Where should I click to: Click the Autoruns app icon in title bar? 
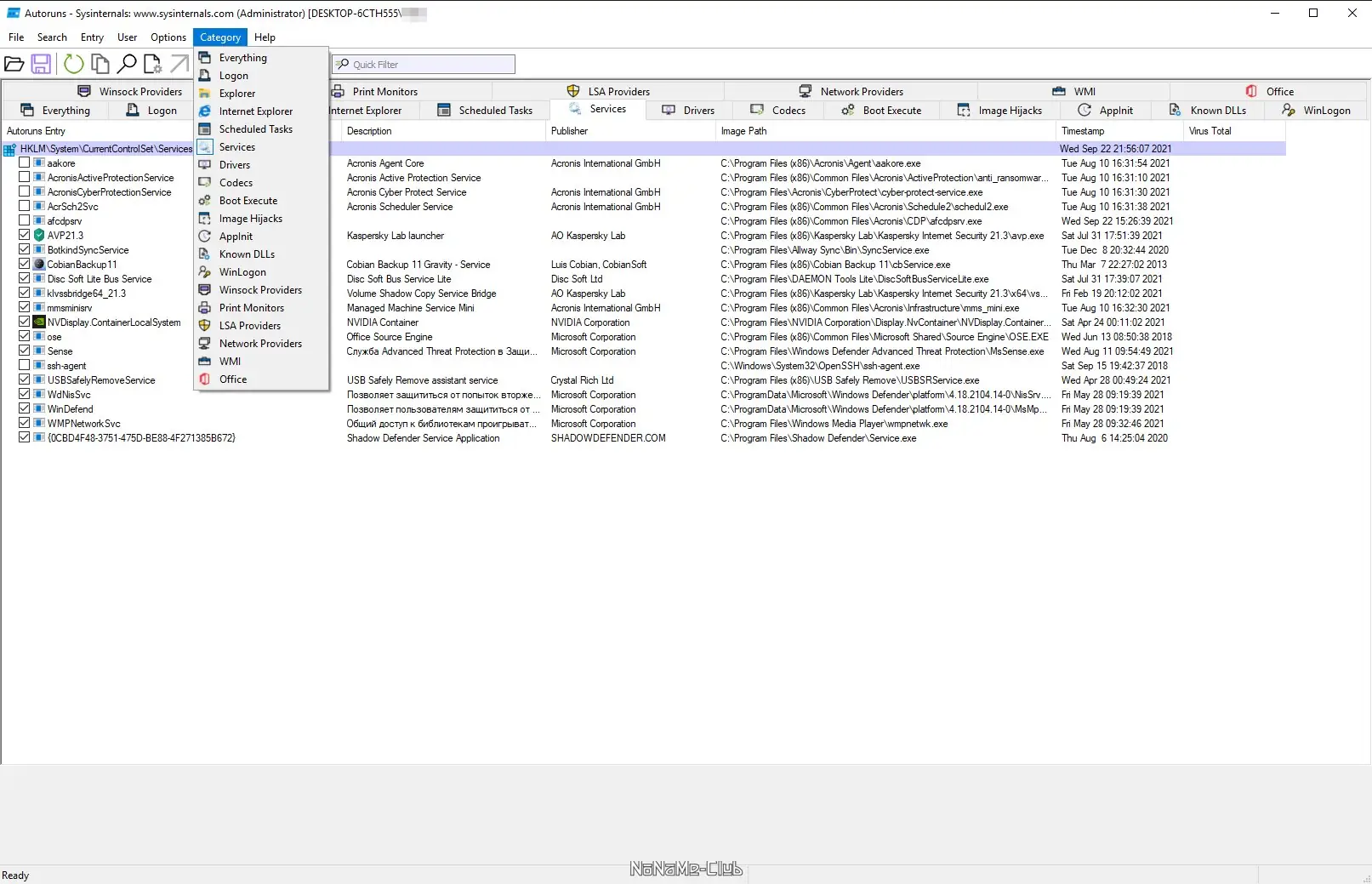[13, 13]
